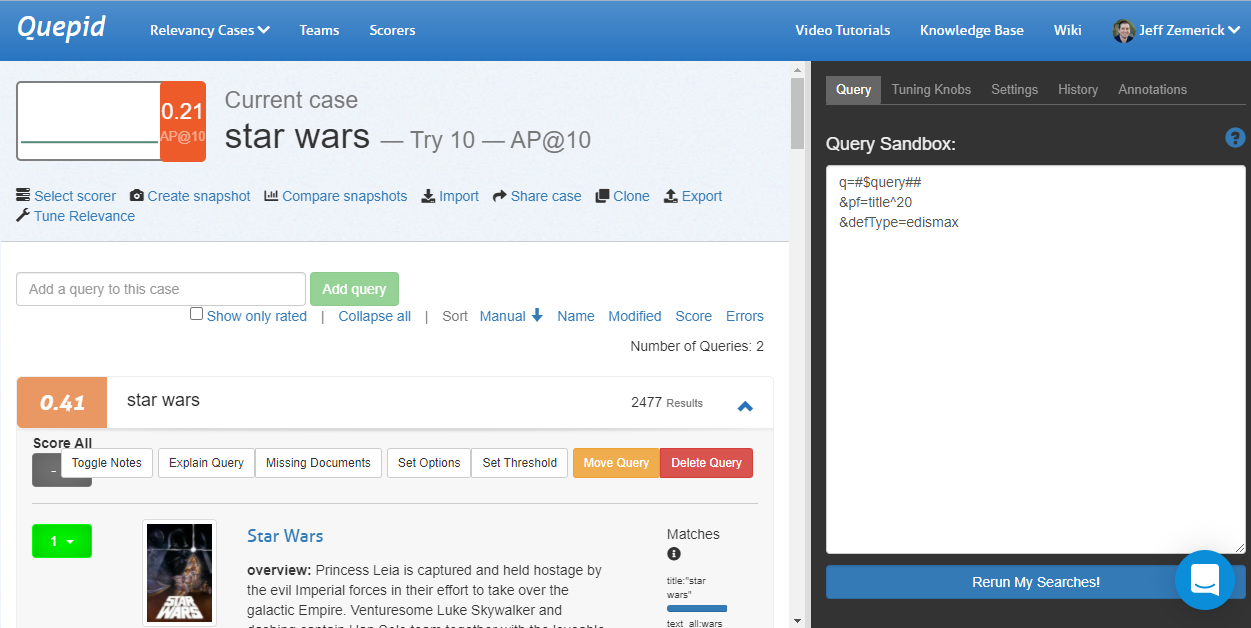The image size is (1251, 628).
Task: Open the Scorers page
Action: [x=392, y=30]
